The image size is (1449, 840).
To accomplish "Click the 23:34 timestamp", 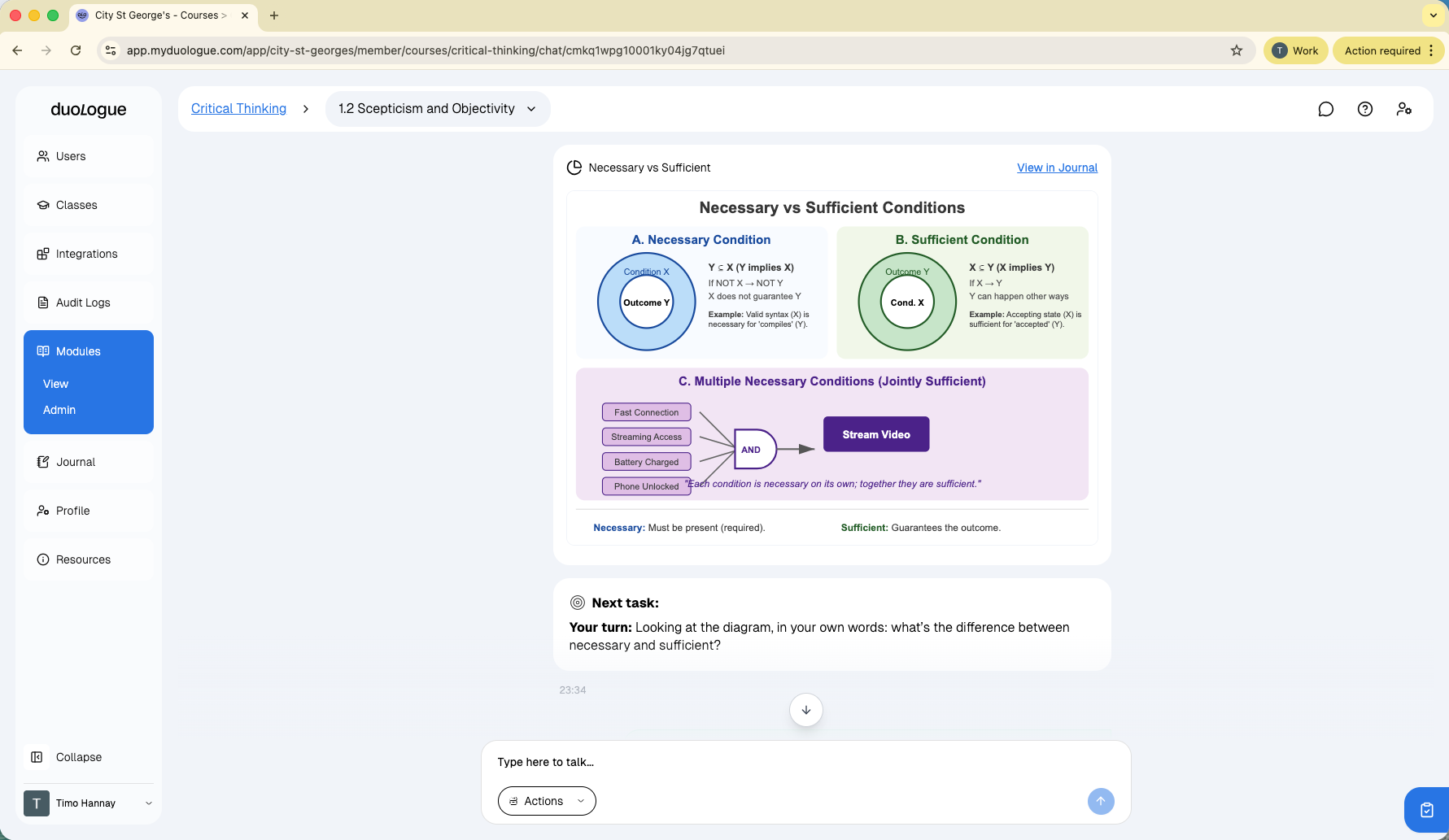I will (573, 690).
